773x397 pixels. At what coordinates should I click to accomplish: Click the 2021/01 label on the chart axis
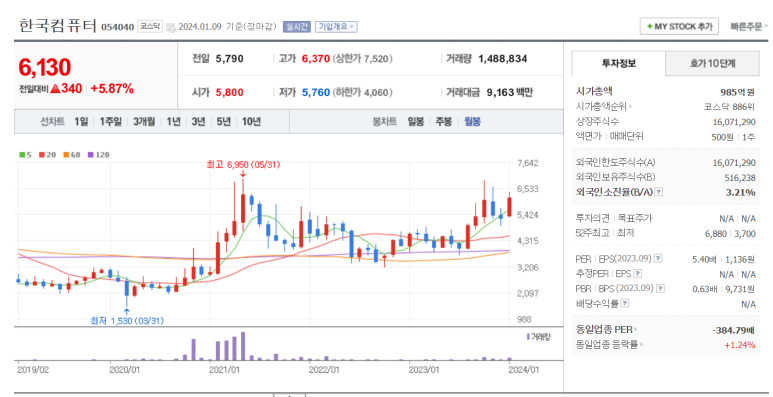(224, 369)
